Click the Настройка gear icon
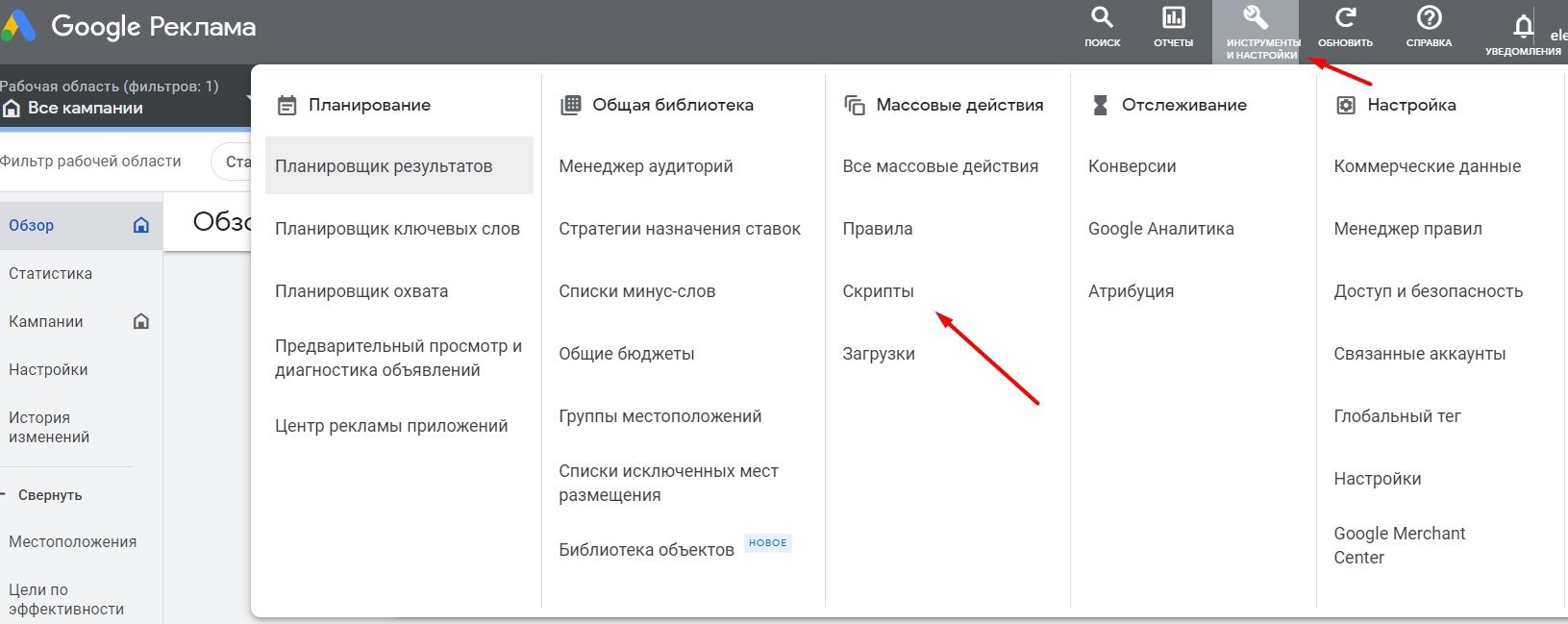 point(1346,105)
